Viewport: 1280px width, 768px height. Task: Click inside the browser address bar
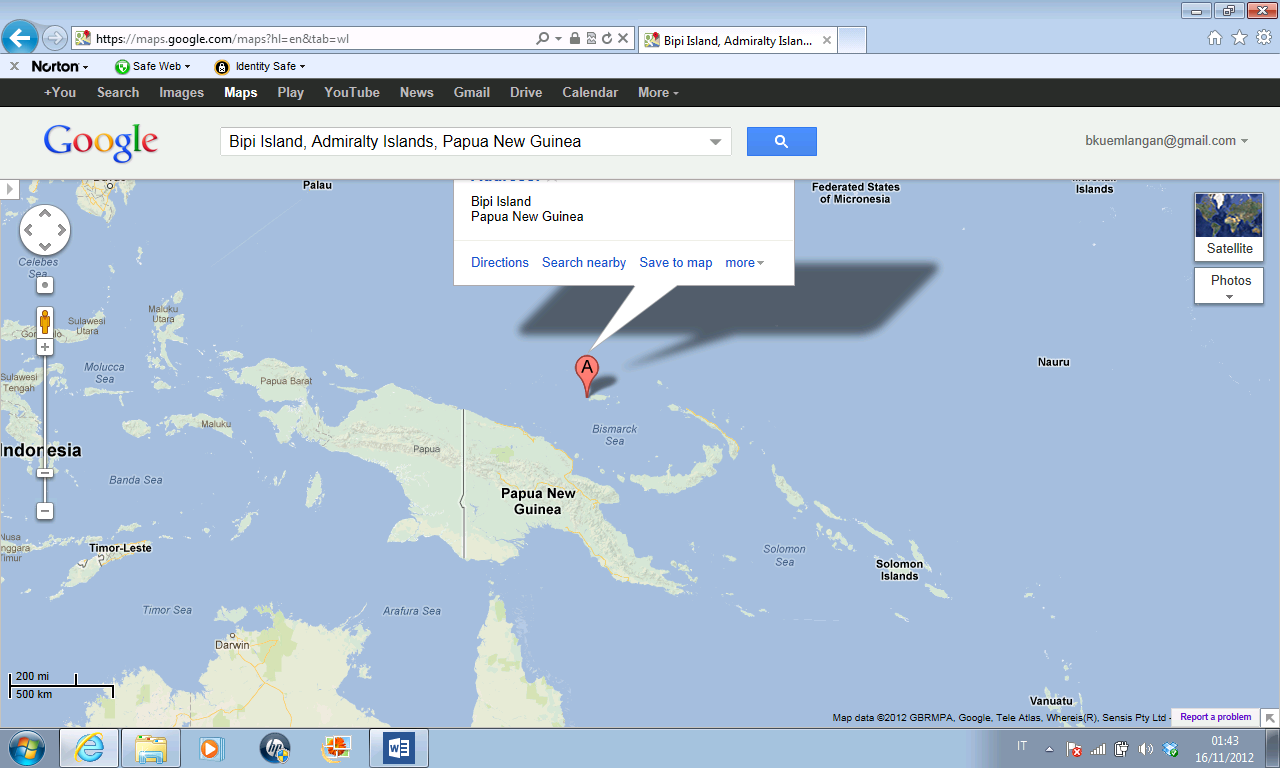[x=300, y=40]
